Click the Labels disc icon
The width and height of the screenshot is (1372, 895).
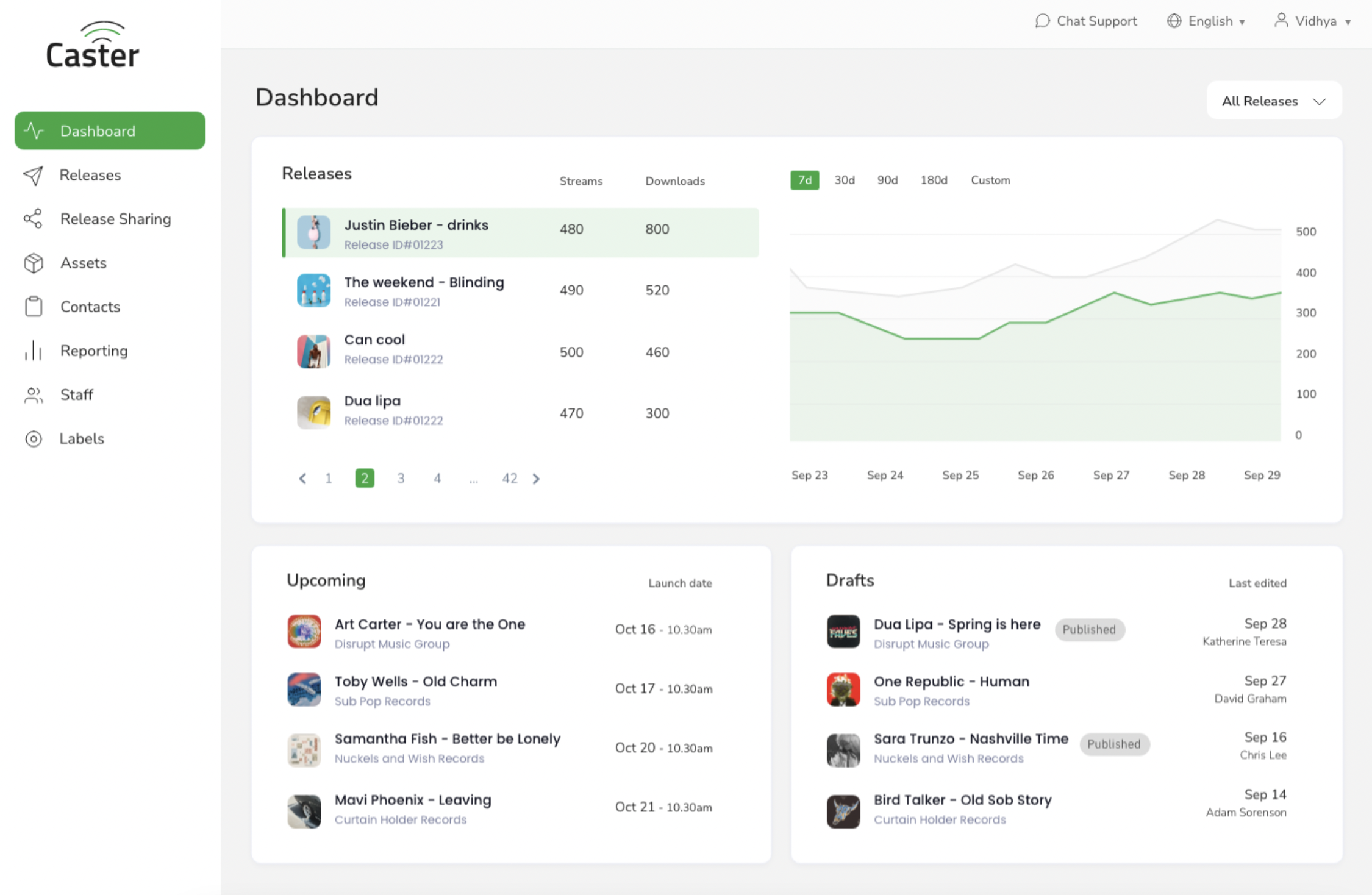[34, 439]
